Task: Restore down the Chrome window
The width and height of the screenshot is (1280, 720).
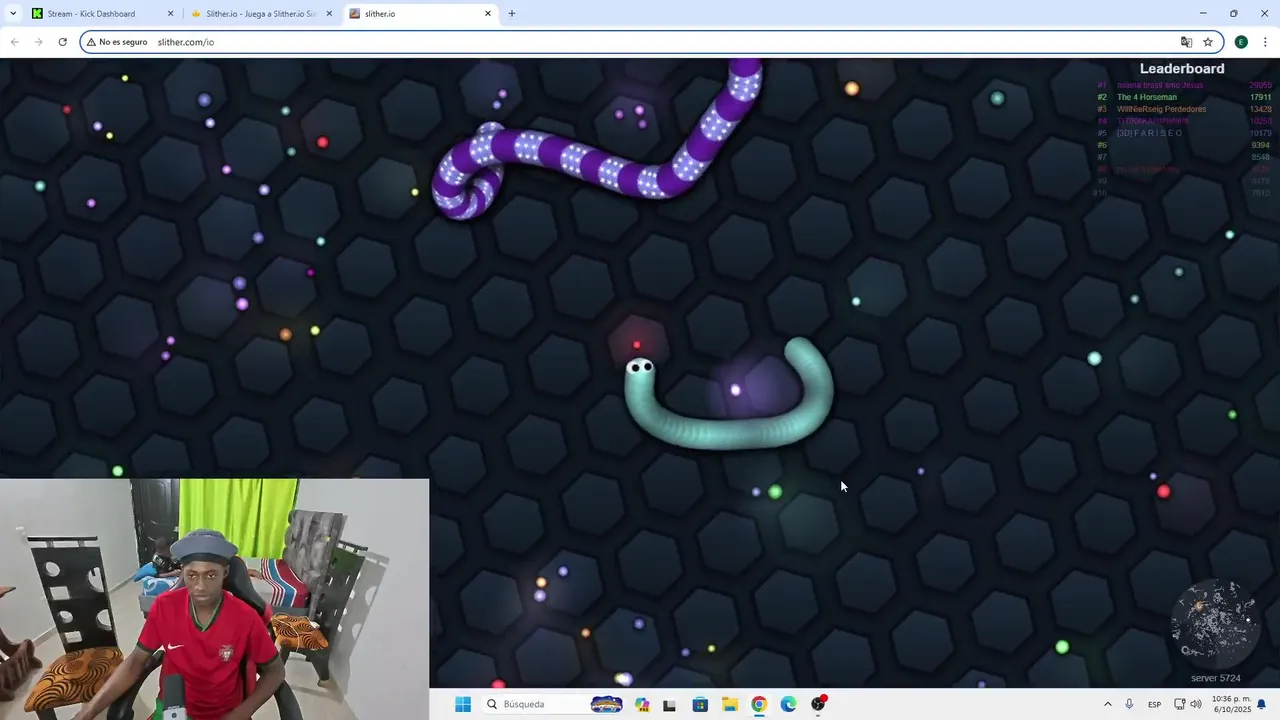Action: coord(1233,14)
